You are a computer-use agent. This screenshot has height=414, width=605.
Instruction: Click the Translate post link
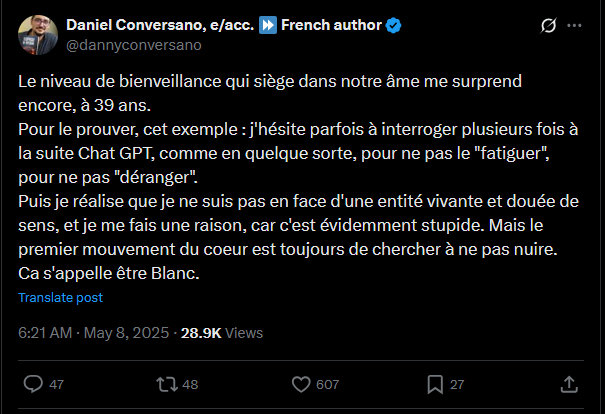click(x=61, y=297)
